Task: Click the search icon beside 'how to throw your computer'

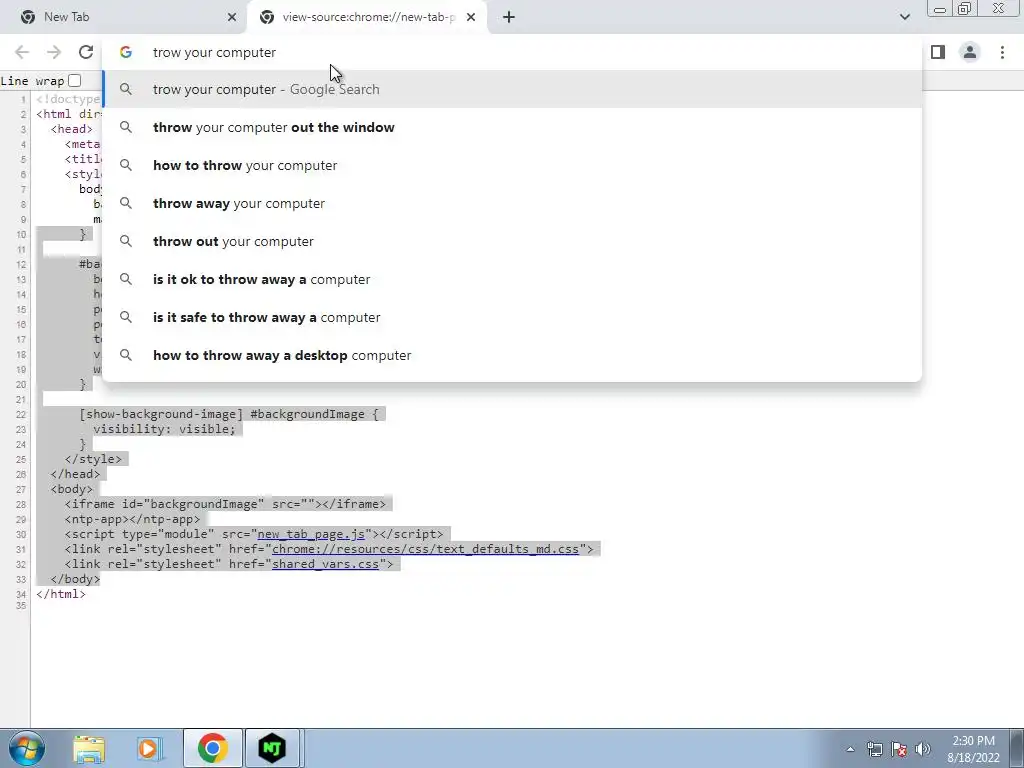Action: 126,165
